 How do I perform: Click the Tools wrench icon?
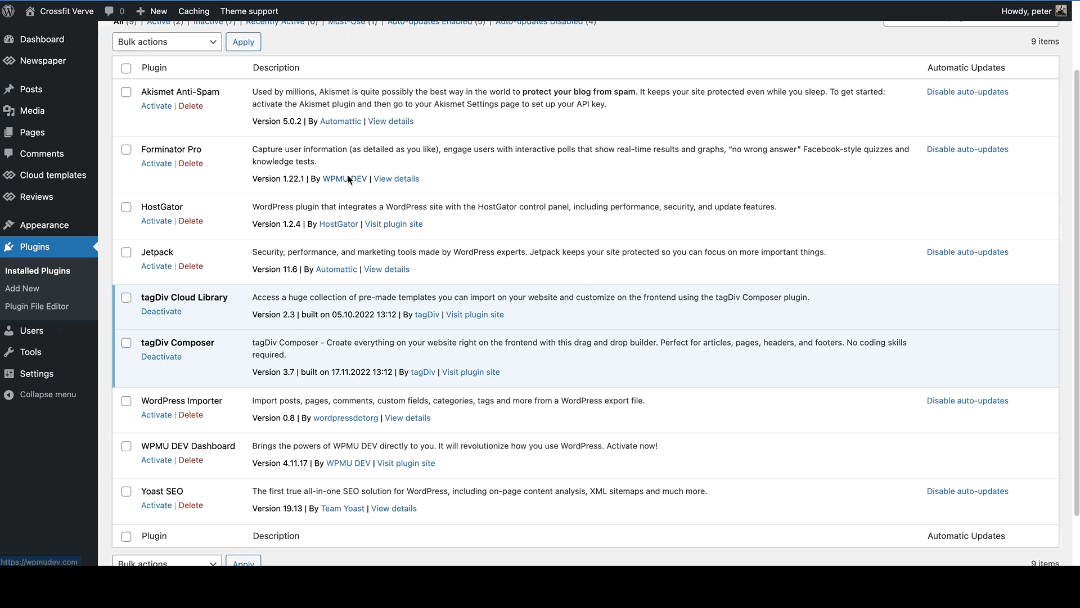pos(9,352)
